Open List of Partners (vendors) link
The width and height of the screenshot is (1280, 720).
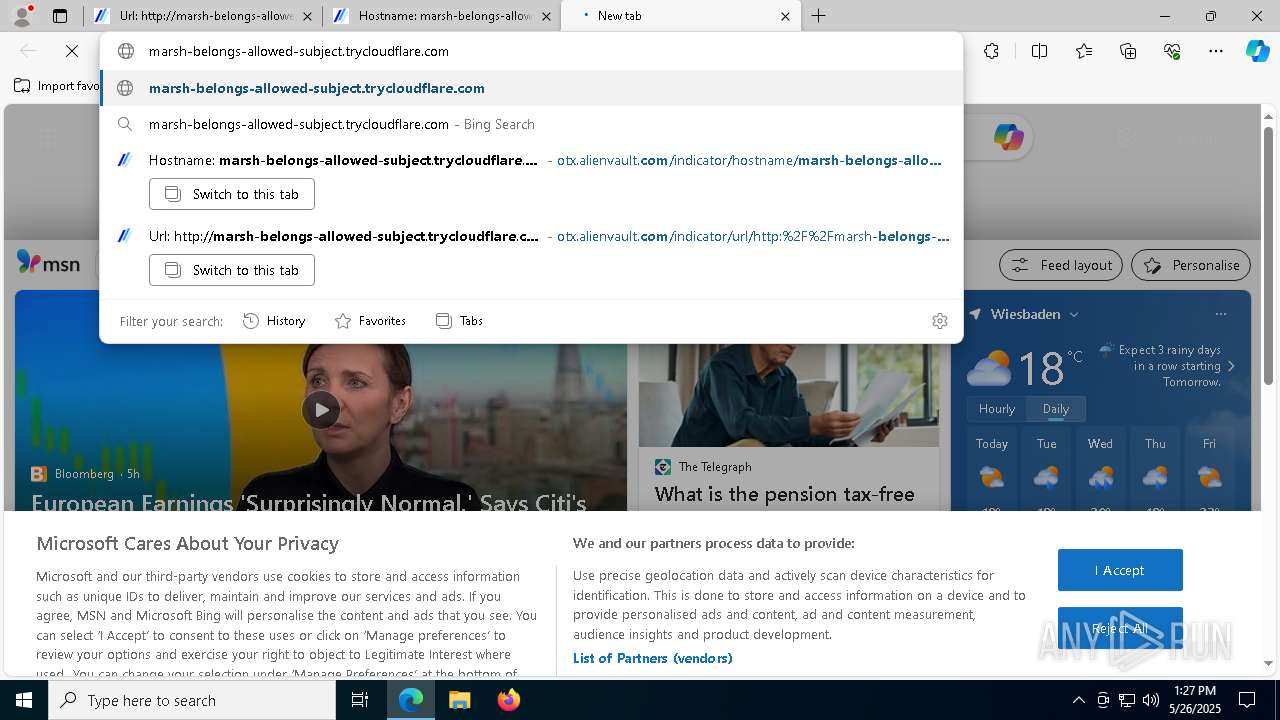point(653,658)
